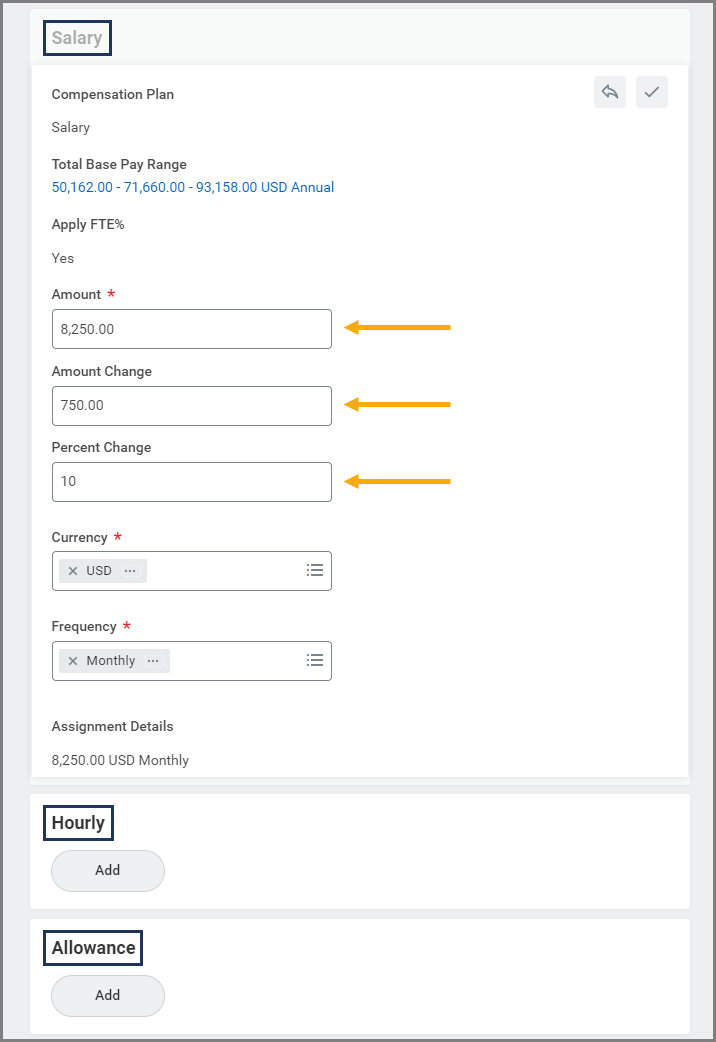Remove Monthly using its X icon
Image resolution: width=716 pixels, height=1042 pixels.
tap(72, 661)
